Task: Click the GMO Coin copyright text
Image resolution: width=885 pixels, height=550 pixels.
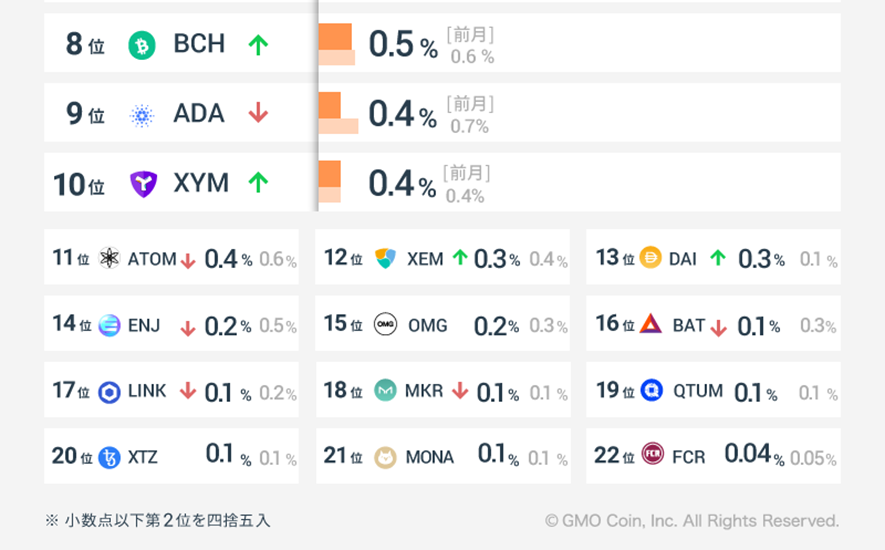Action: coord(691,521)
